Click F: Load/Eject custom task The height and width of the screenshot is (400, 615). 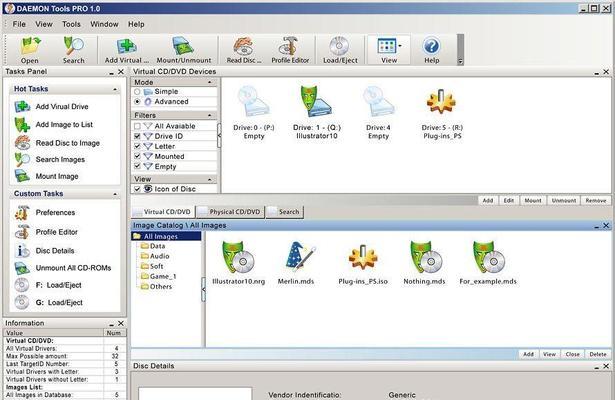[48, 285]
